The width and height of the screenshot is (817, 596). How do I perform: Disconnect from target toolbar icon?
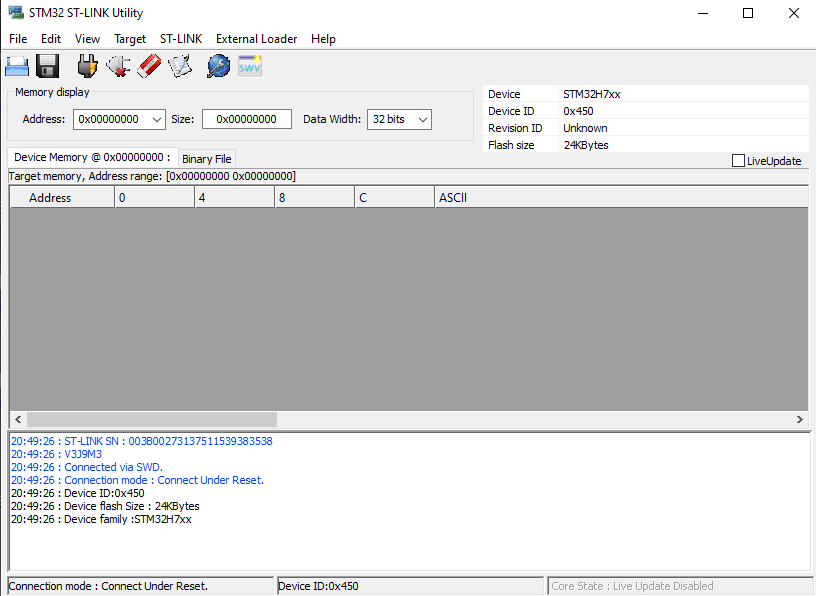(x=118, y=66)
